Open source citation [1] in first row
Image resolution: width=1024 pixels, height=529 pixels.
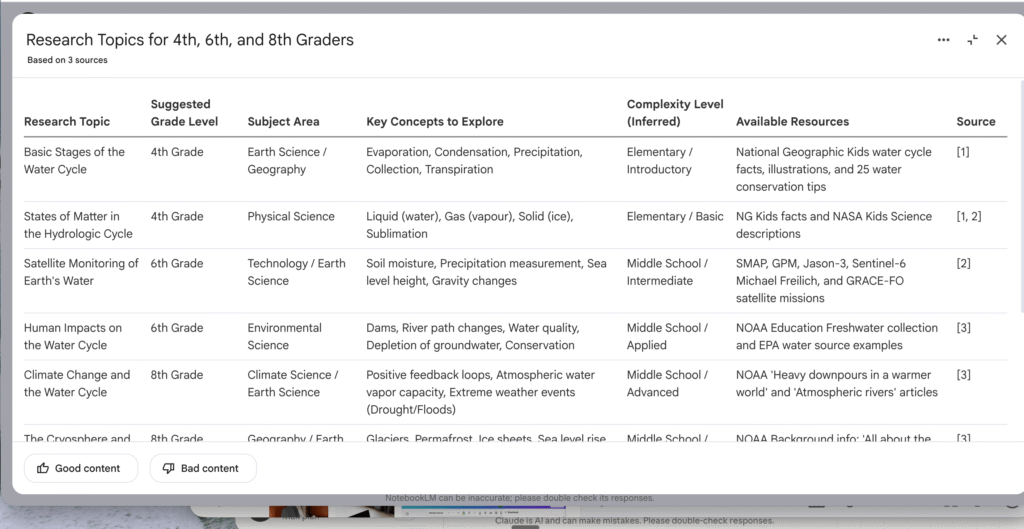[x=963, y=152]
